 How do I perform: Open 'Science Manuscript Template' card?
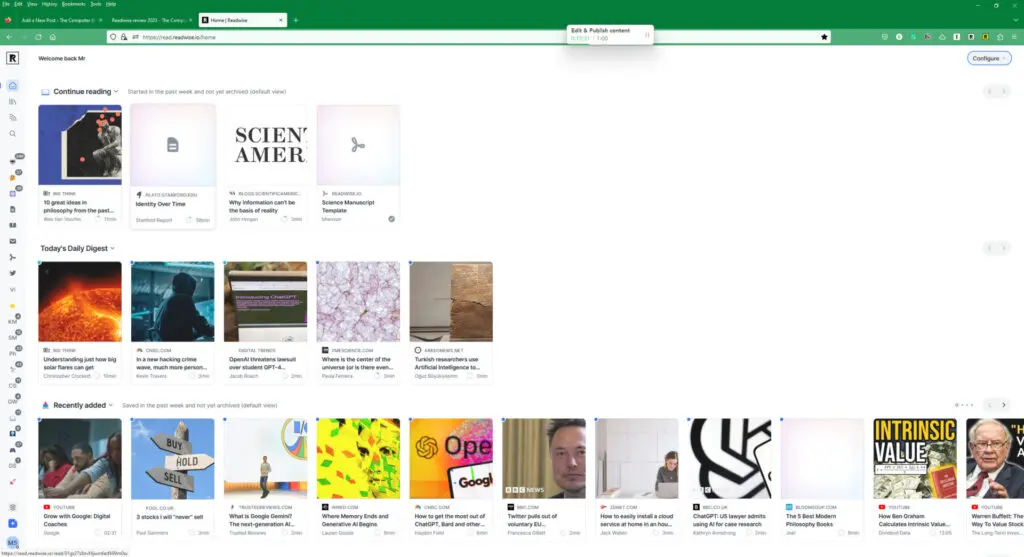(358, 164)
